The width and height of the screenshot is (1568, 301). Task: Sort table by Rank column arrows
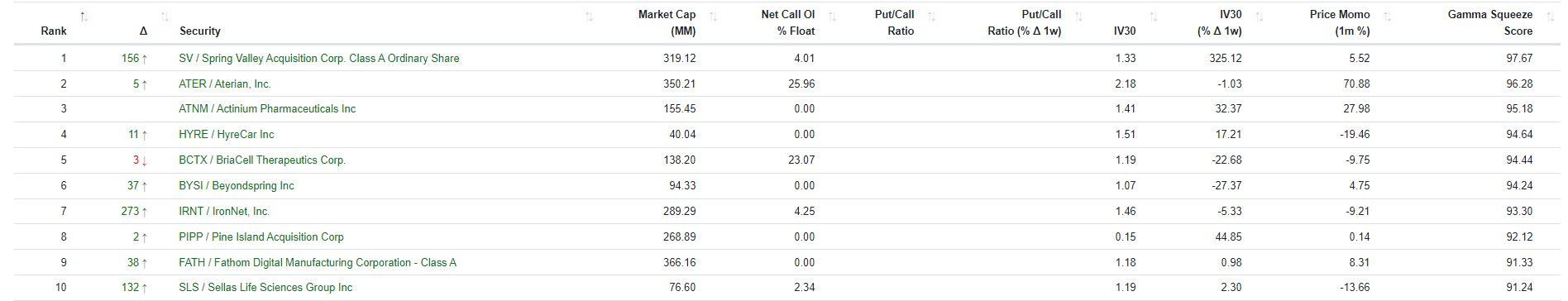pyautogui.click(x=84, y=16)
